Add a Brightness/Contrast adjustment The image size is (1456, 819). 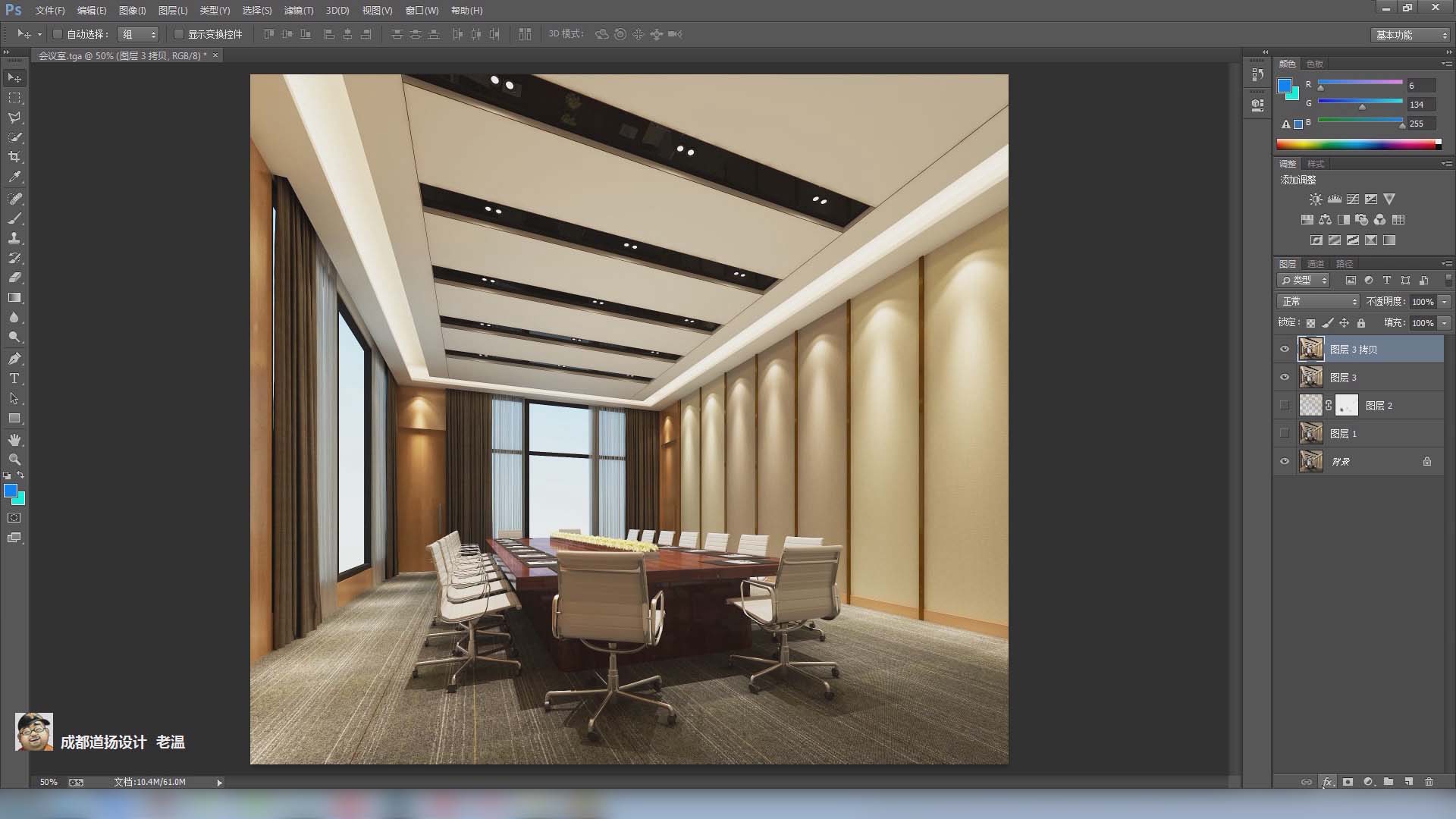[x=1316, y=199]
